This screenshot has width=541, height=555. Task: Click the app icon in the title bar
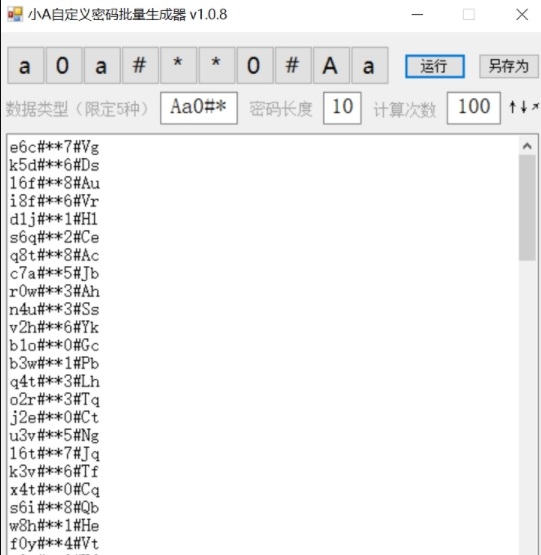(15, 15)
